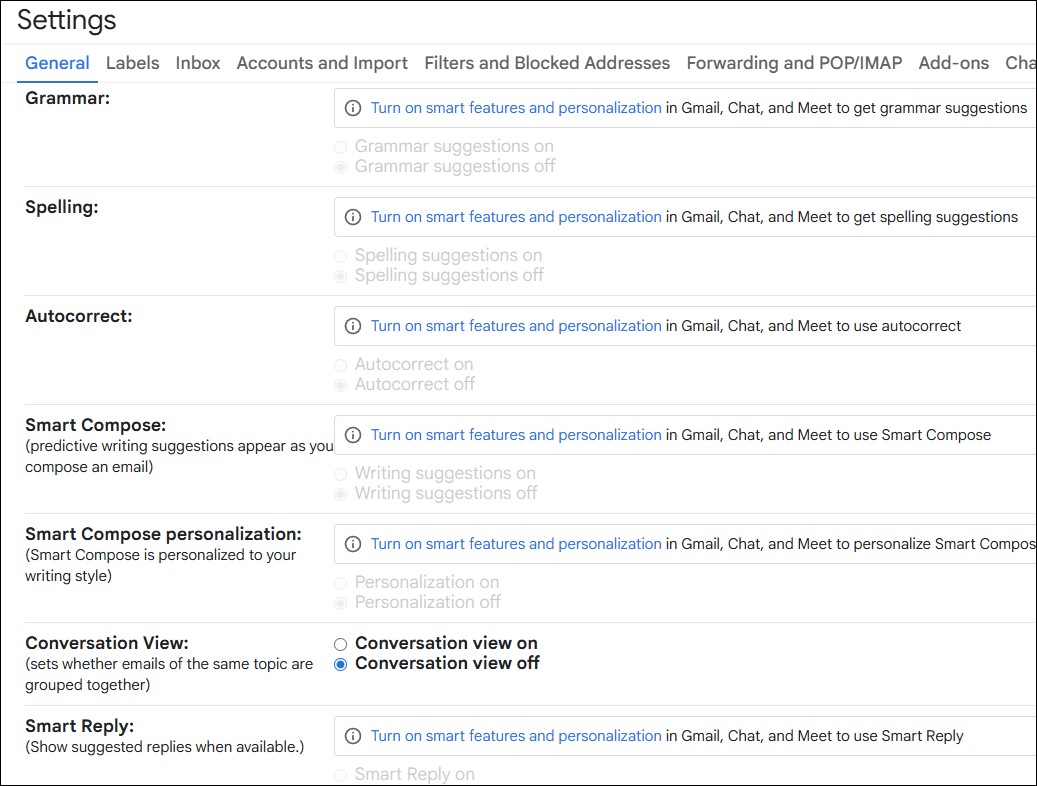Click smart features link in Spelling section

(516, 217)
